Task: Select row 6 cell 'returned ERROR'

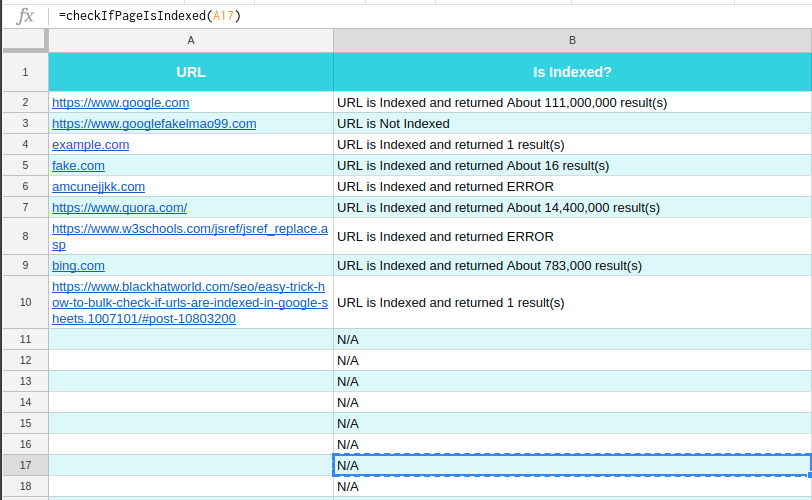Action: click(x=572, y=186)
